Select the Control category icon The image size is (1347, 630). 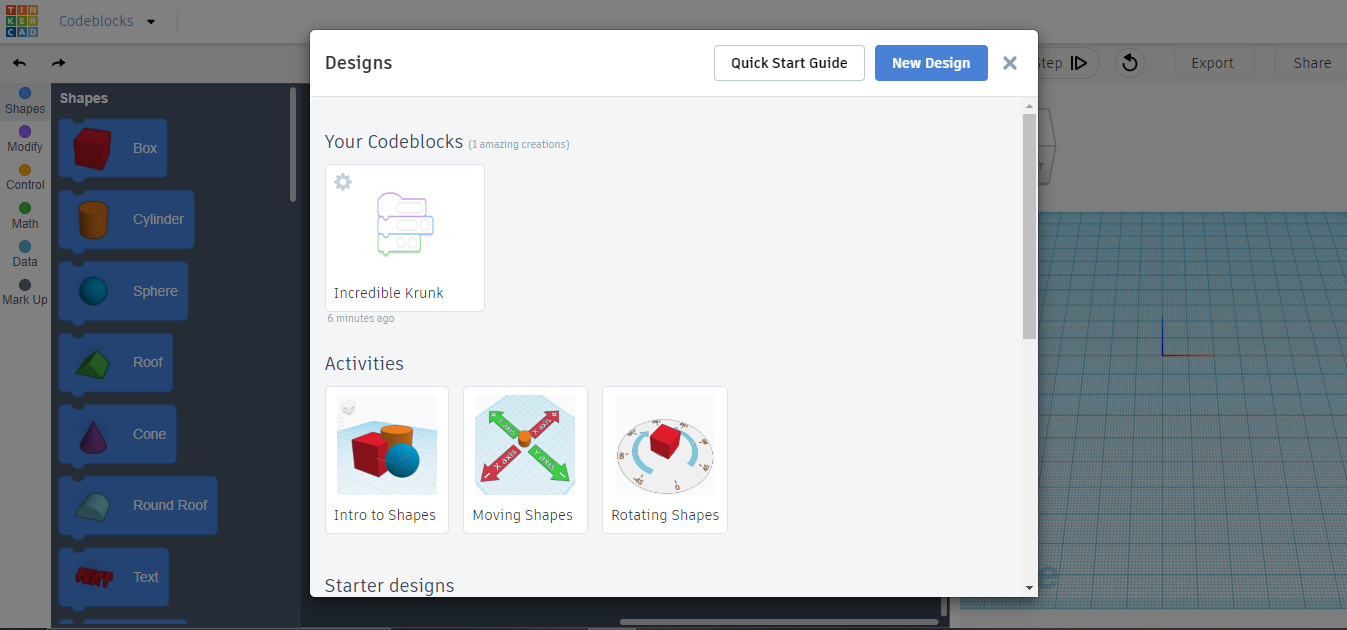coord(24,178)
